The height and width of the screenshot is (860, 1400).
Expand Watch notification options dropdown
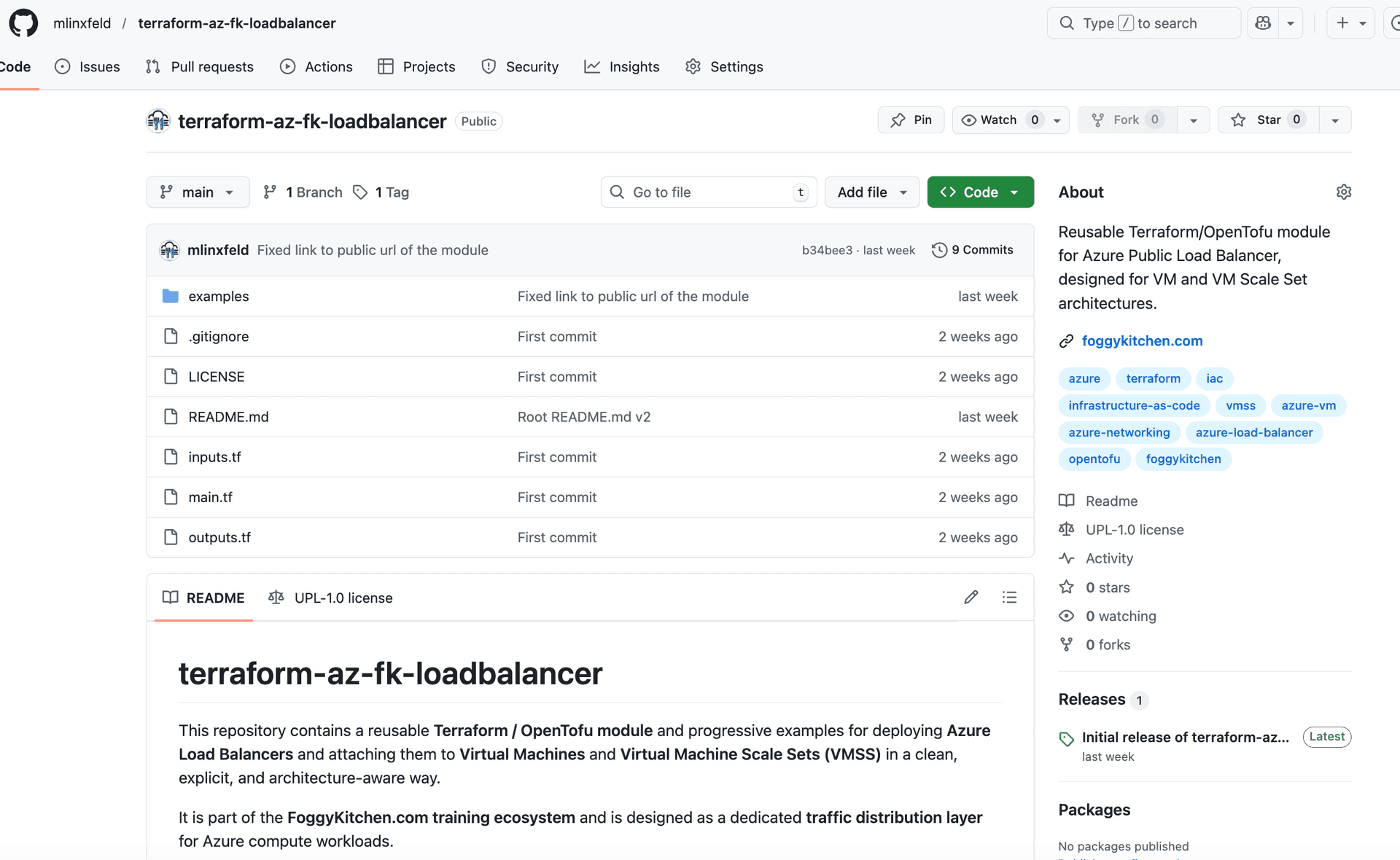tap(1057, 120)
